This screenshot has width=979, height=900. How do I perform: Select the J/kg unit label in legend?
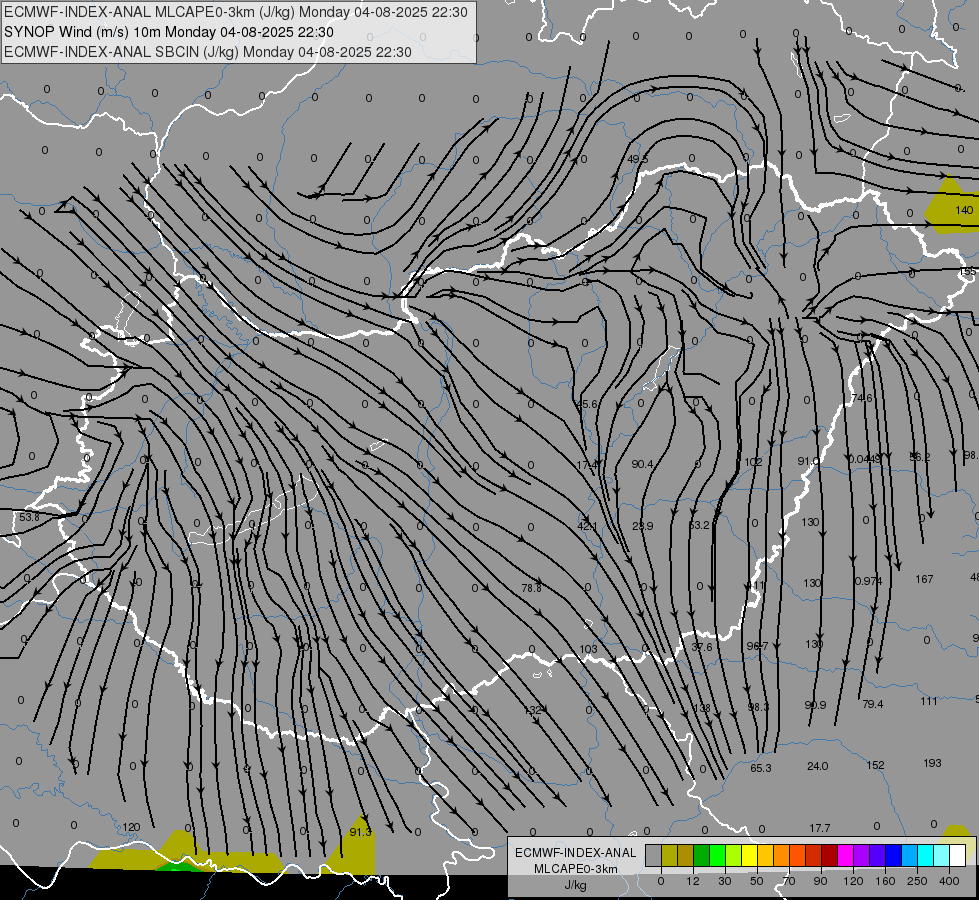coord(576,885)
